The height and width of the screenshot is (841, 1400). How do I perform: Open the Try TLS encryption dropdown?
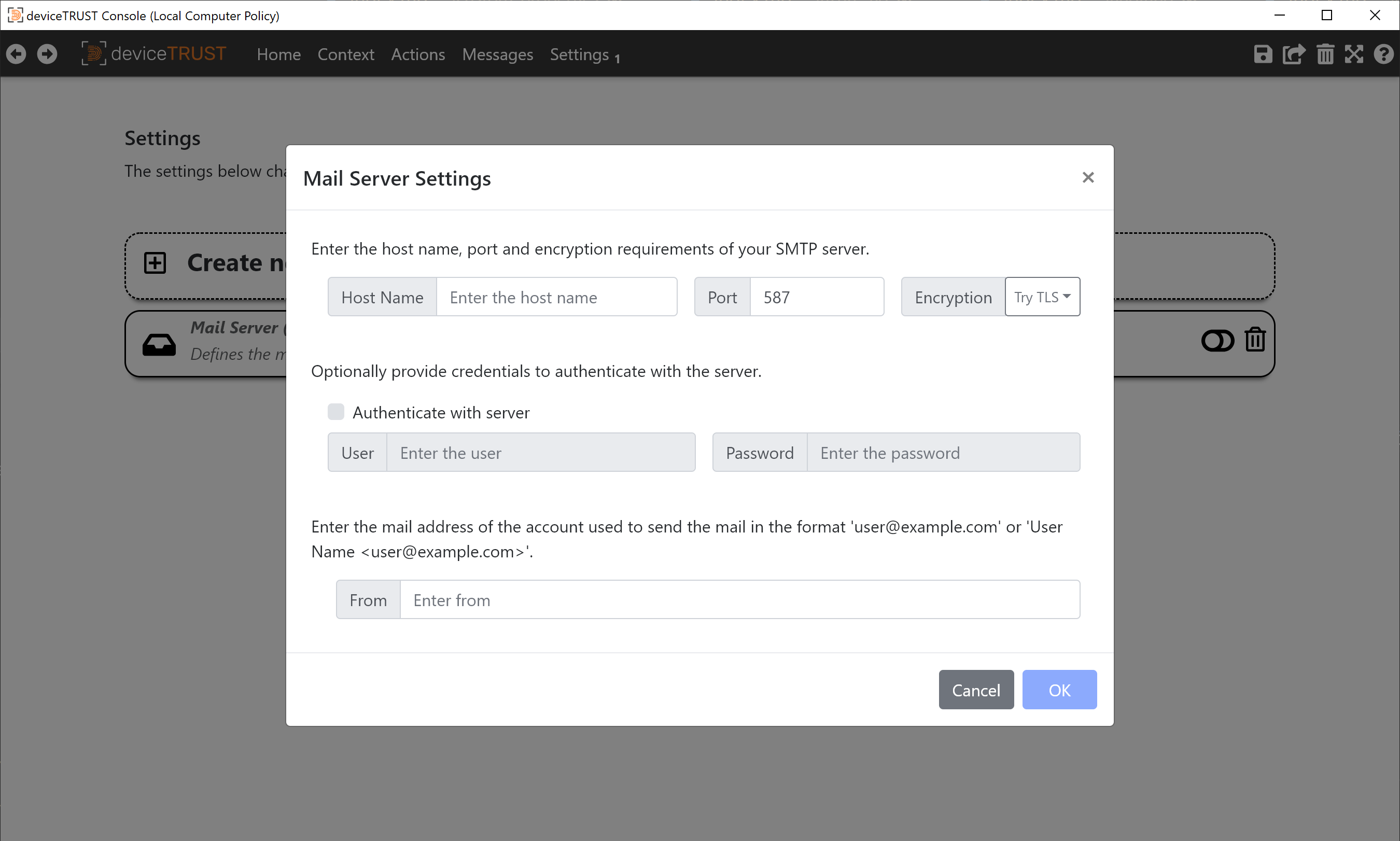pos(1042,297)
